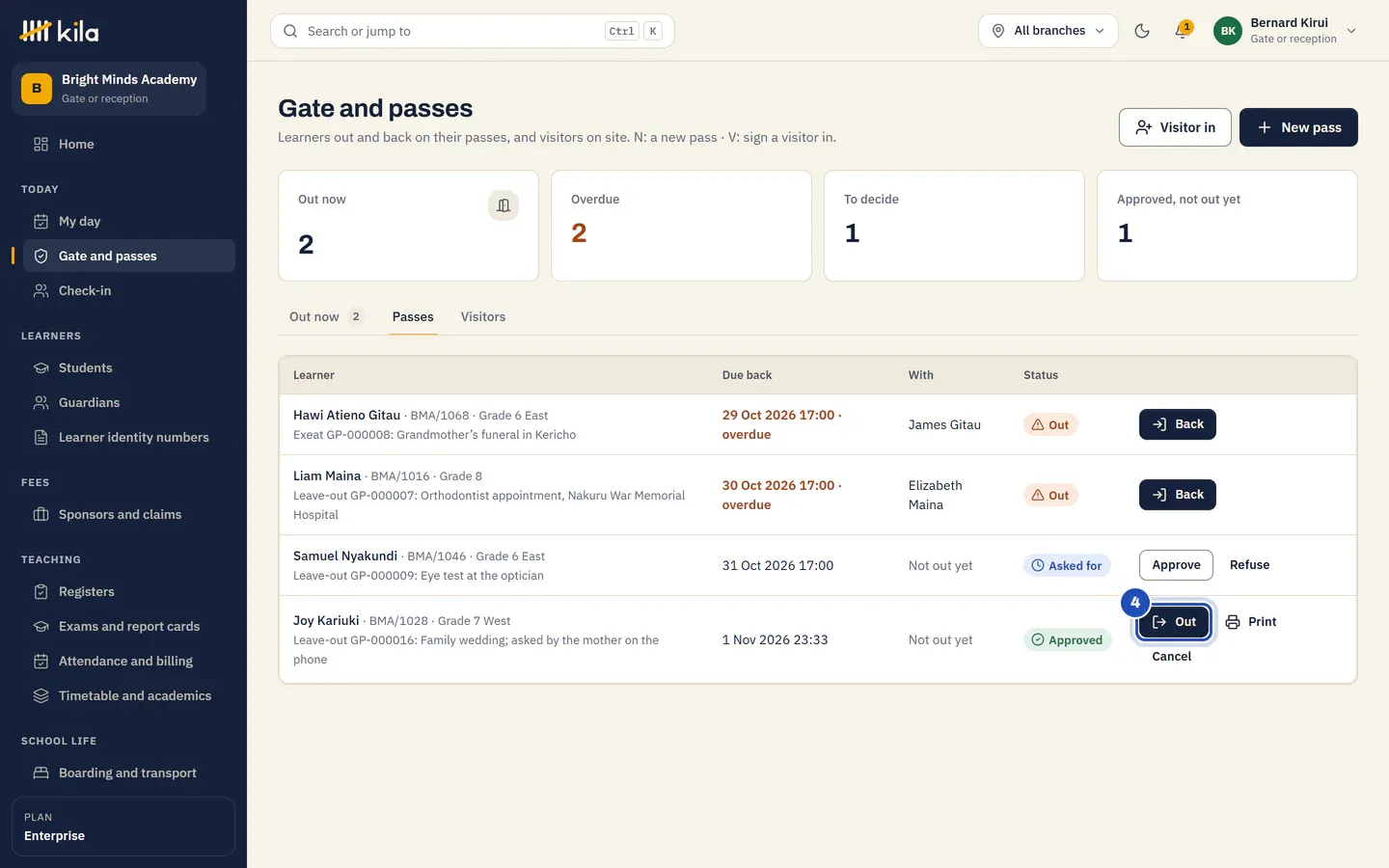Expand the Bernard Kirui account menu
The width and height of the screenshot is (1389, 868).
1286,31
